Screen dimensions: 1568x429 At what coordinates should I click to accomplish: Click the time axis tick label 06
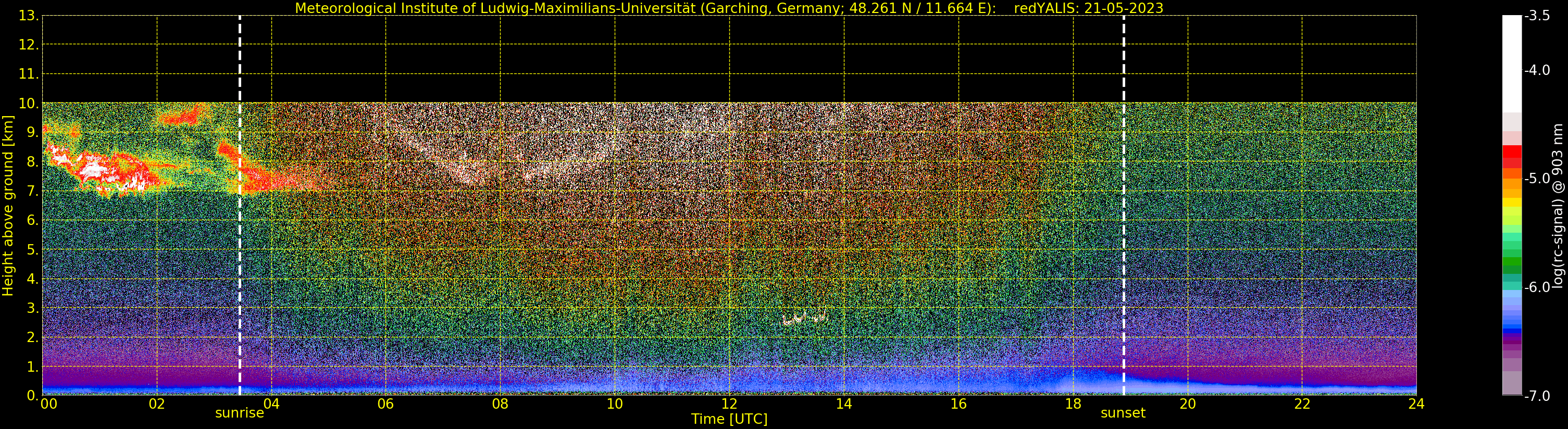(386, 404)
